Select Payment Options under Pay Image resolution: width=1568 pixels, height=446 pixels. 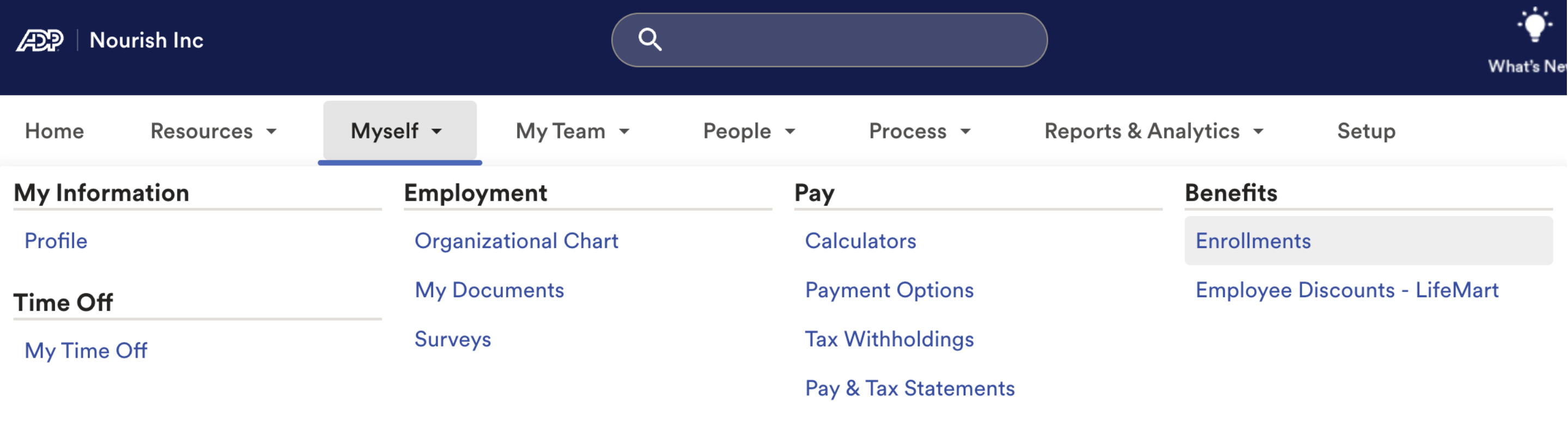tap(889, 290)
